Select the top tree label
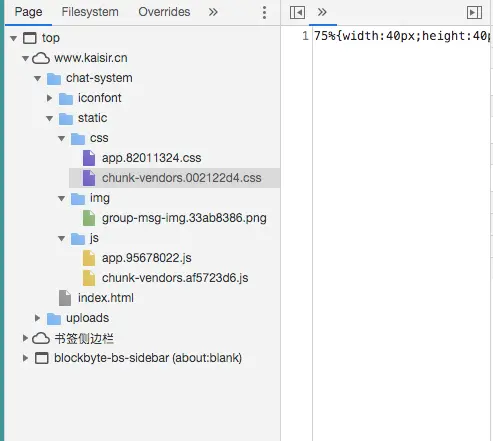This screenshot has height=441, width=493. [51, 38]
